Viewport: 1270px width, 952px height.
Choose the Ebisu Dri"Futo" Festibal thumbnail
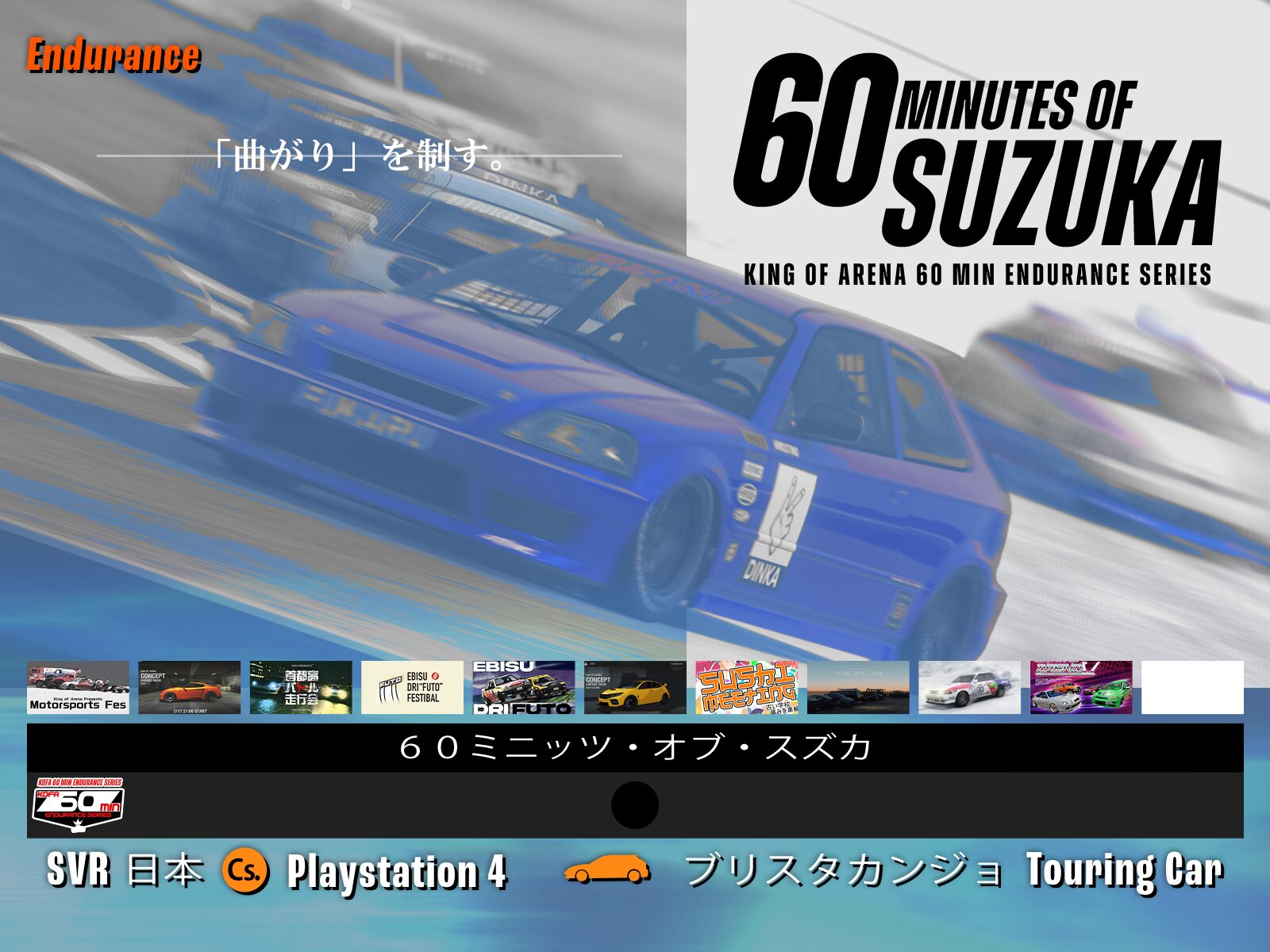(x=412, y=687)
